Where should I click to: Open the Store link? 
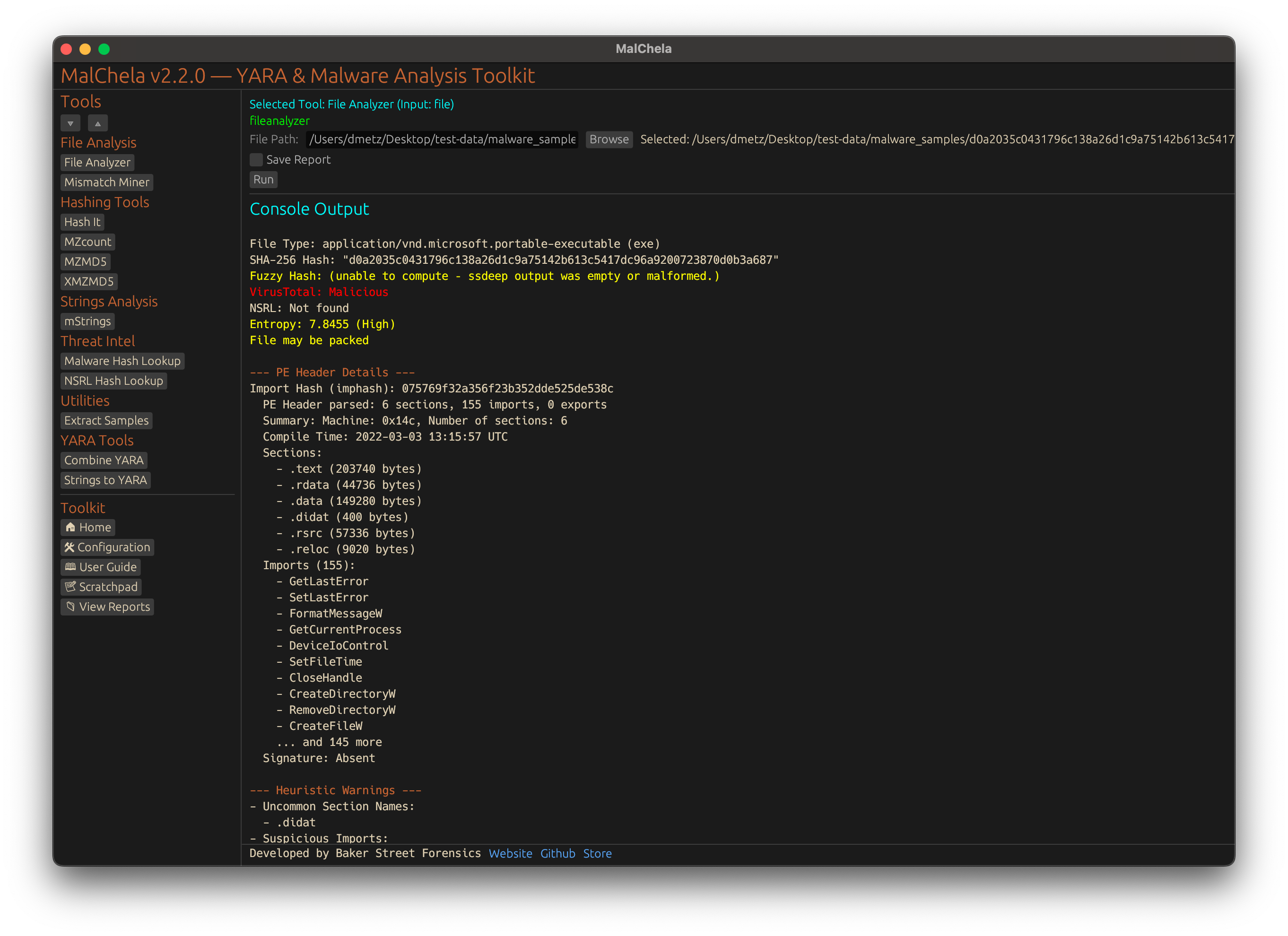[598, 854]
